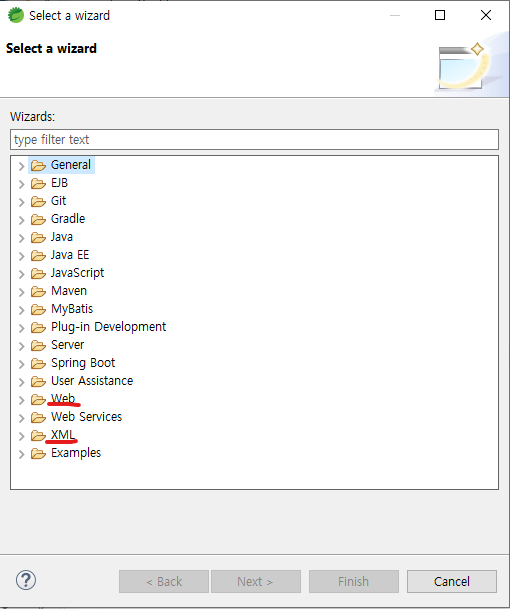510x609 pixels.
Task: Expand the Web category
Action: click(x=21, y=400)
